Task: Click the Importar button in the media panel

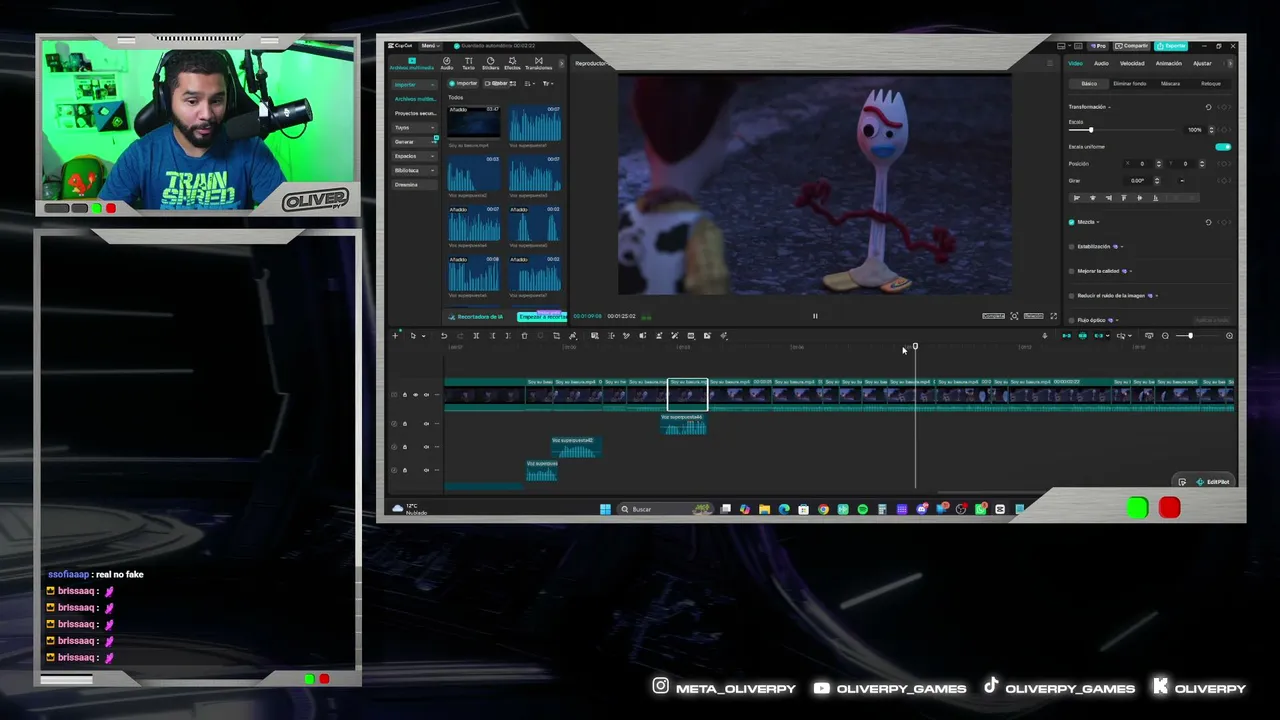Action: click(x=464, y=83)
